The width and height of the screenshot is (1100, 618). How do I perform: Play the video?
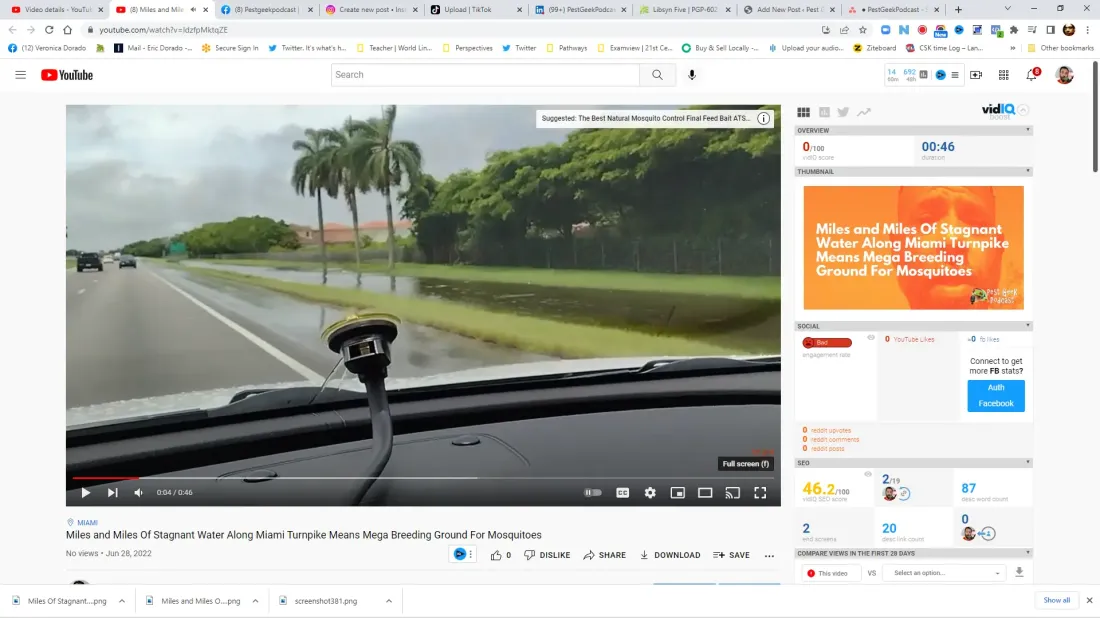point(86,492)
